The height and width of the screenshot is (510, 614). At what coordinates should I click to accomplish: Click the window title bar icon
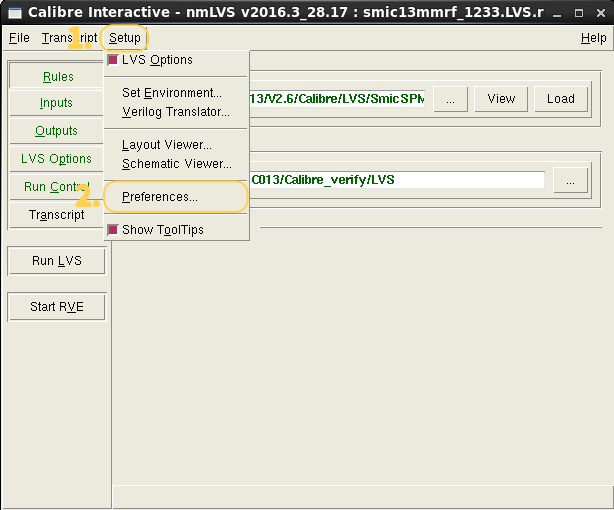tap(15, 12)
